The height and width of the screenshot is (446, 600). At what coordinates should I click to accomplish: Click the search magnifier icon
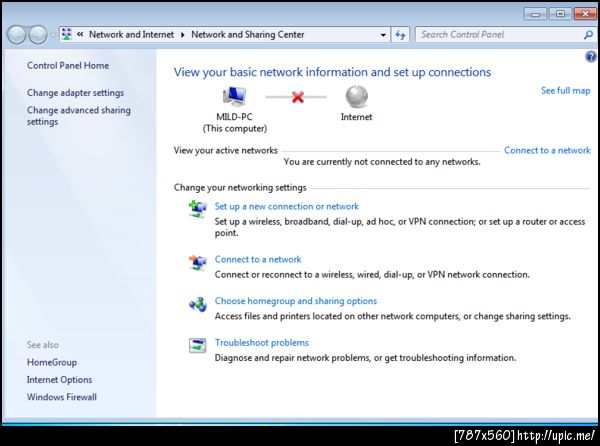tap(588, 35)
